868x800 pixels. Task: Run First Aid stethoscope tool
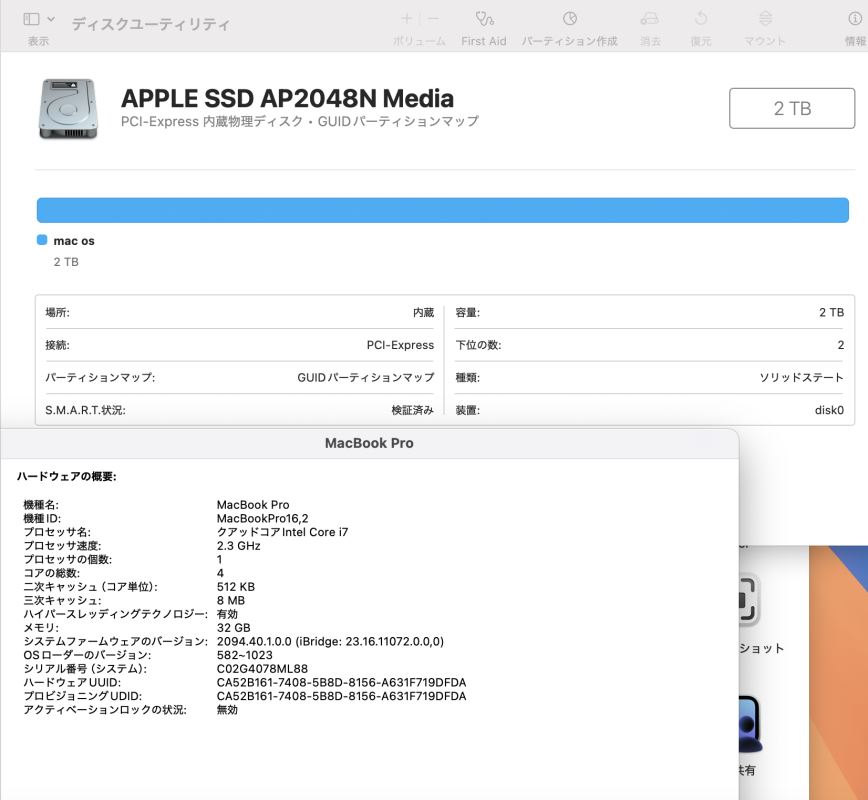point(484,19)
